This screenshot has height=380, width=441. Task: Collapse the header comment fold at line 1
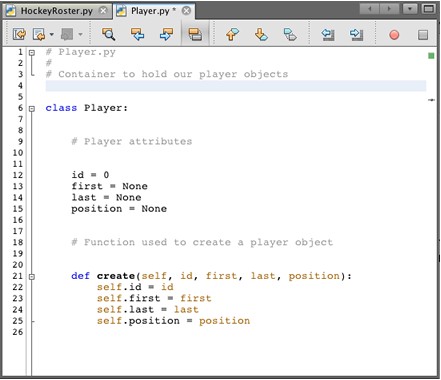point(32,52)
